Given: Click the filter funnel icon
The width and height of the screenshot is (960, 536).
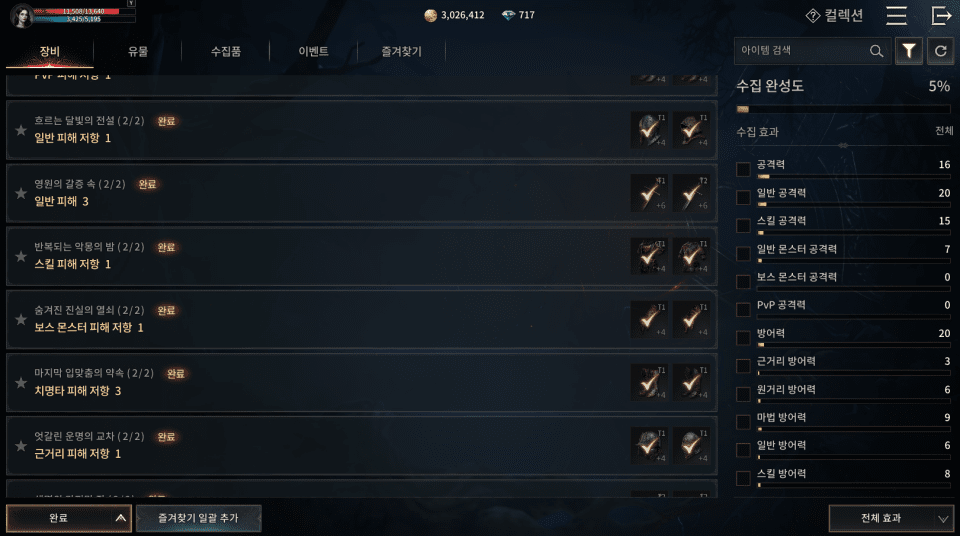Looking at the screenshot, I should point(909,51).
